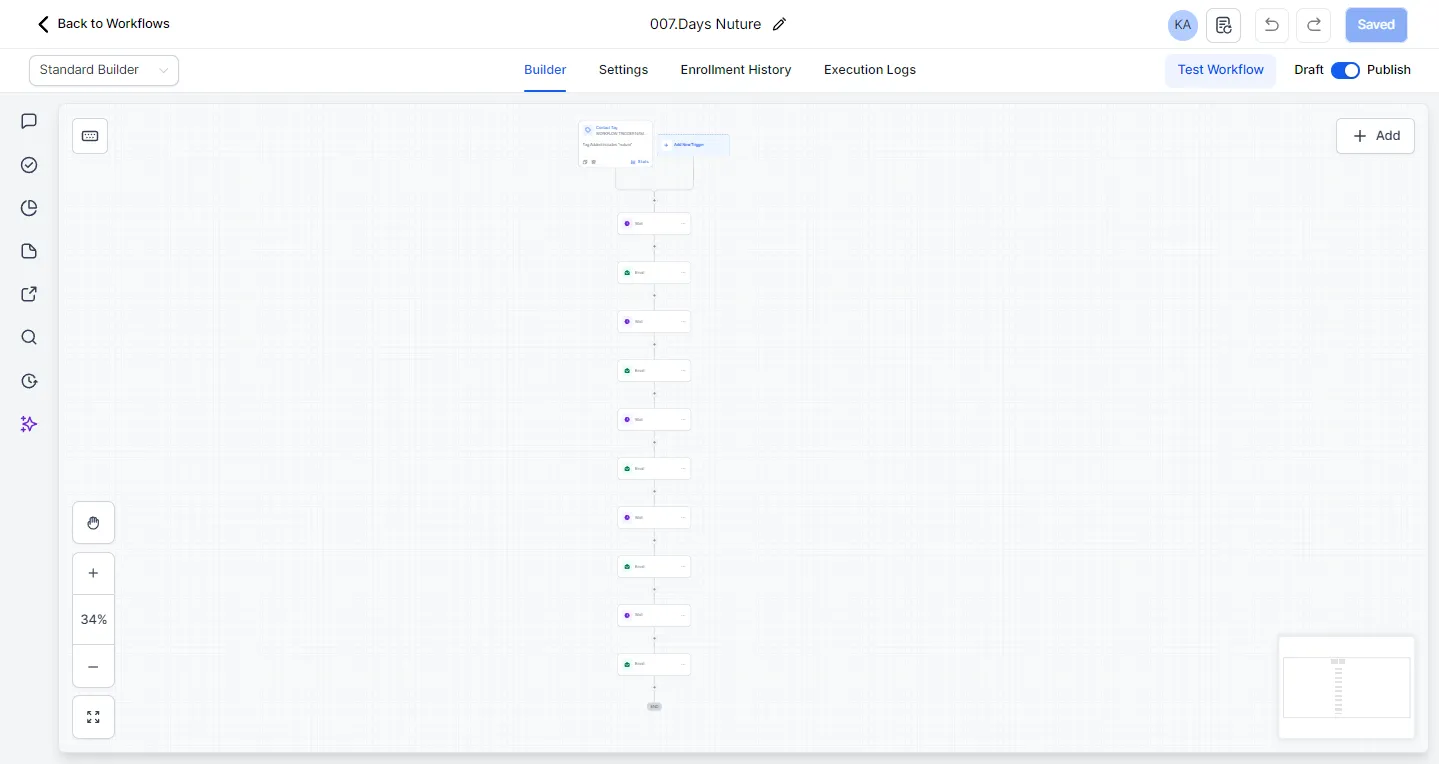Open the comments sidebar panel icon
This screenshot has height=764, width=1439.
click(x=28, y=121)
